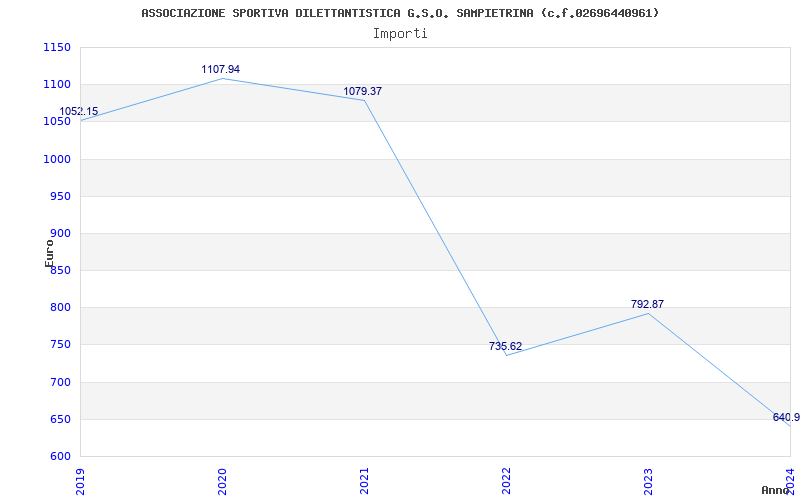
Task: Click the 650 y-axis value
Action: pos(60,419)
